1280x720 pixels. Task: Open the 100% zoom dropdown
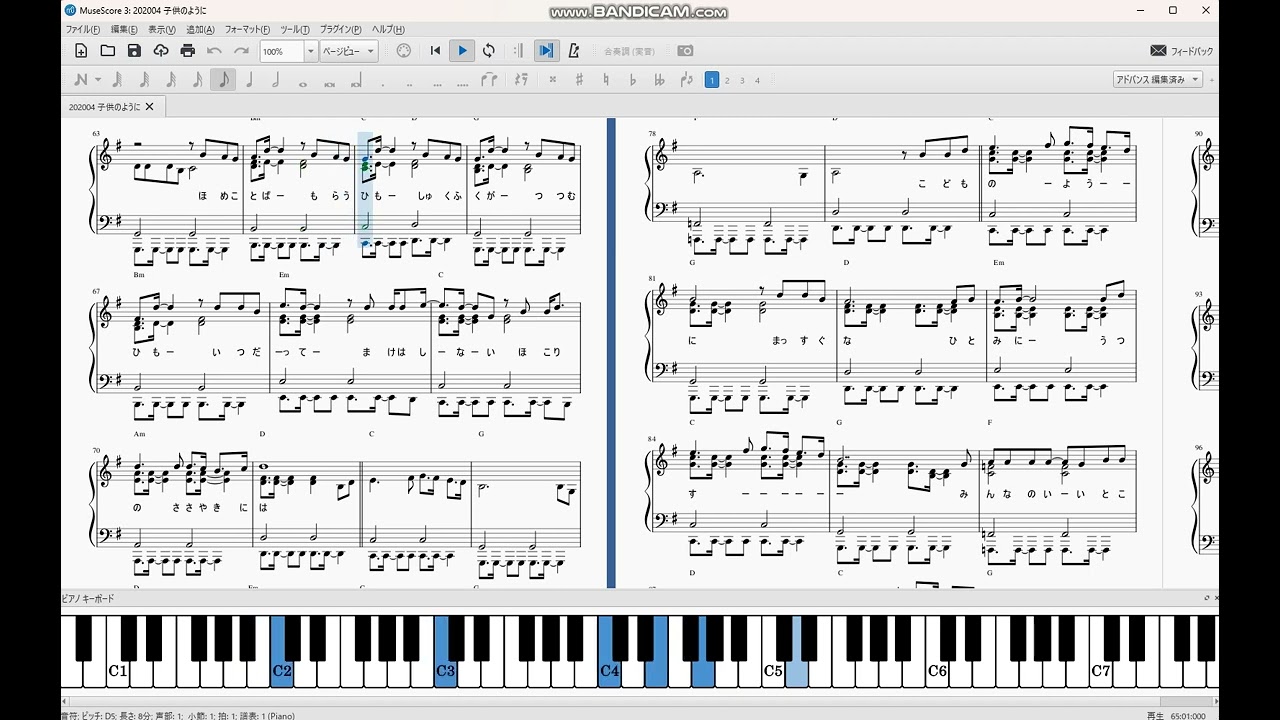[x=310, y=51]
